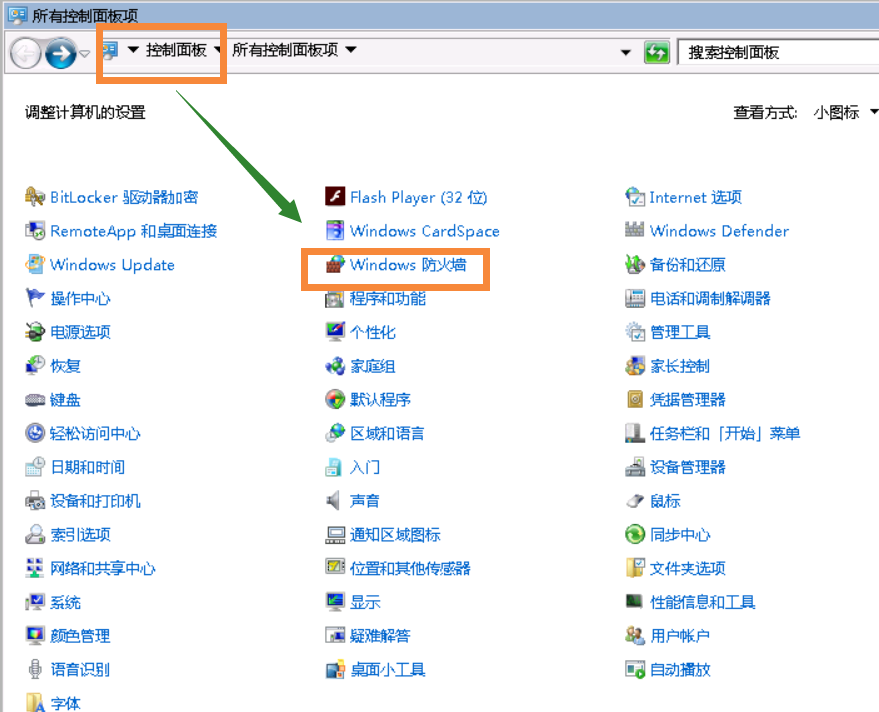Screen dimensions: 879x712
Task: Open the 字体 link
Action: click(x=65, y=703)
